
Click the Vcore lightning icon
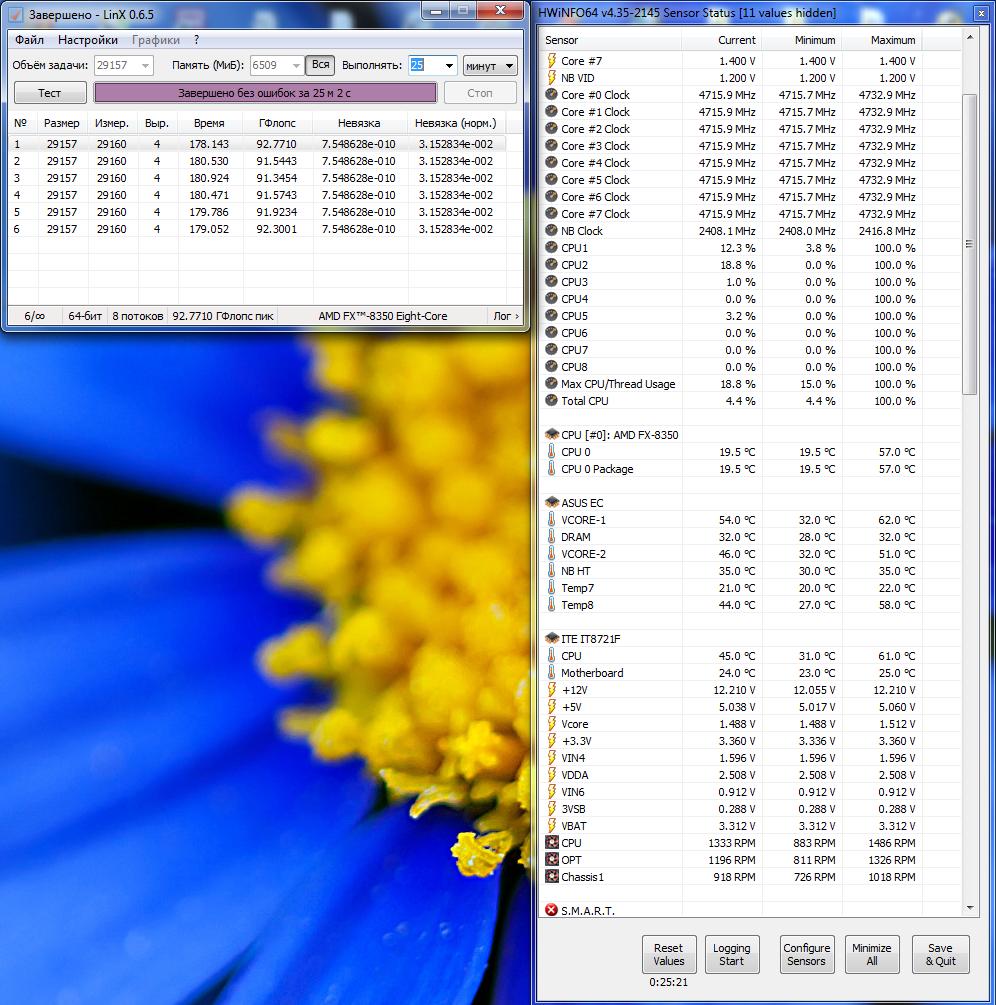(551, 724)
